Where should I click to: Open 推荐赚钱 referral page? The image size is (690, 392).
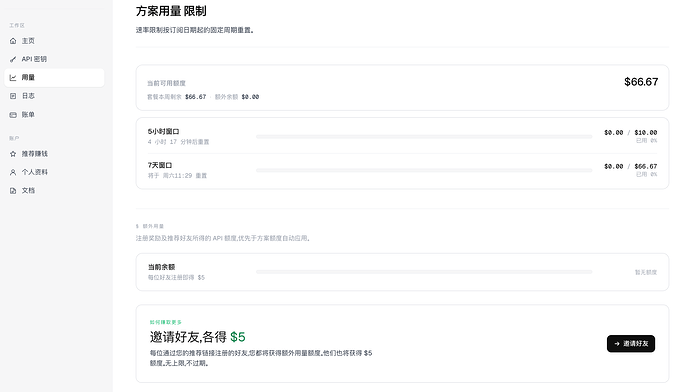[54, 154]
